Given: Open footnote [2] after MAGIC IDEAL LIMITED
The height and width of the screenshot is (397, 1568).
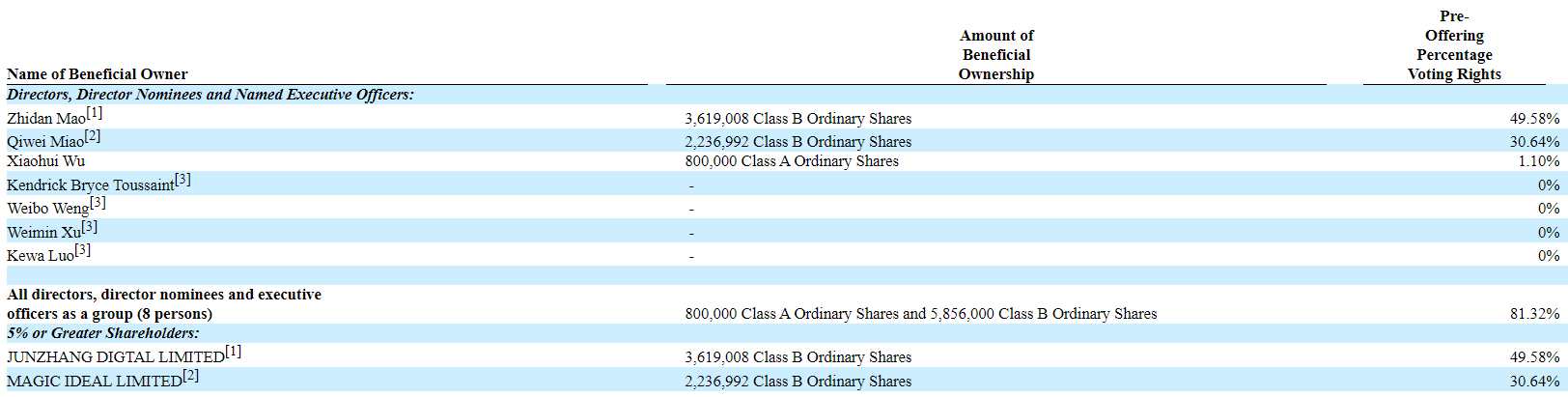Looking at the screenshot, I should [190, 376].
